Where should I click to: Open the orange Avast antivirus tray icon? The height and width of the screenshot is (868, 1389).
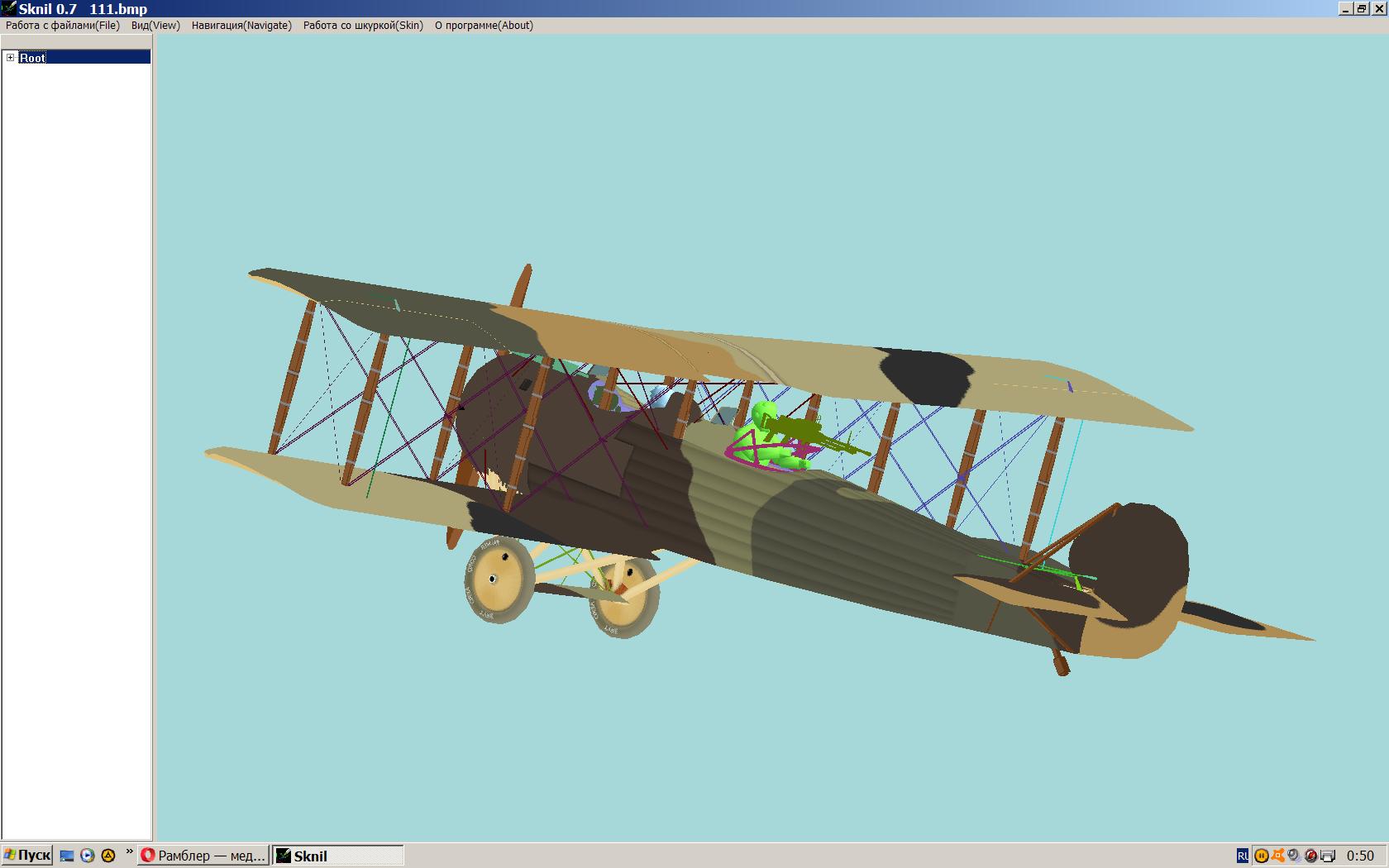[x=1278, y=856]
